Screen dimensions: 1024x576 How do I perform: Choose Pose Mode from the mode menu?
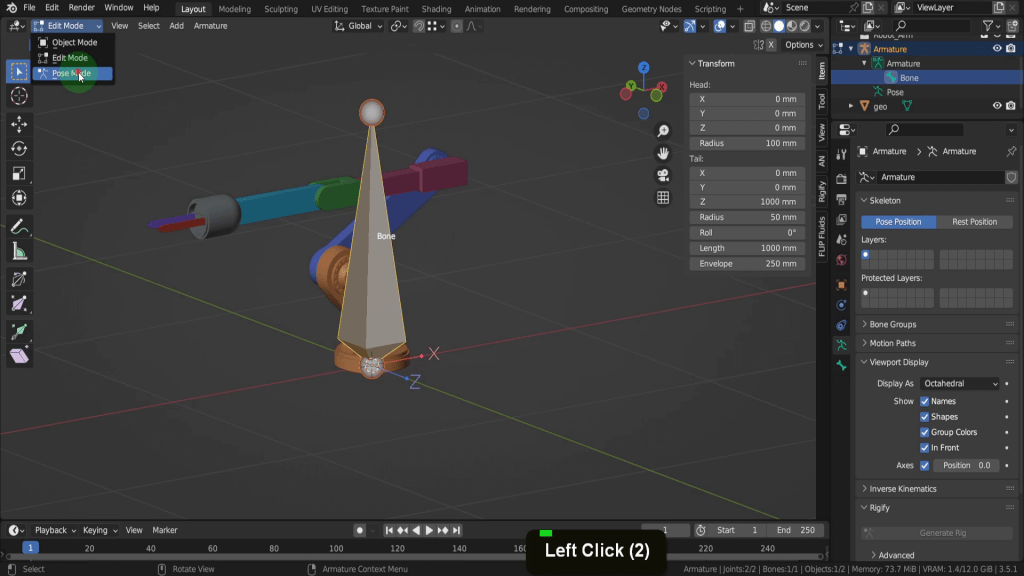tap(71, 73)
